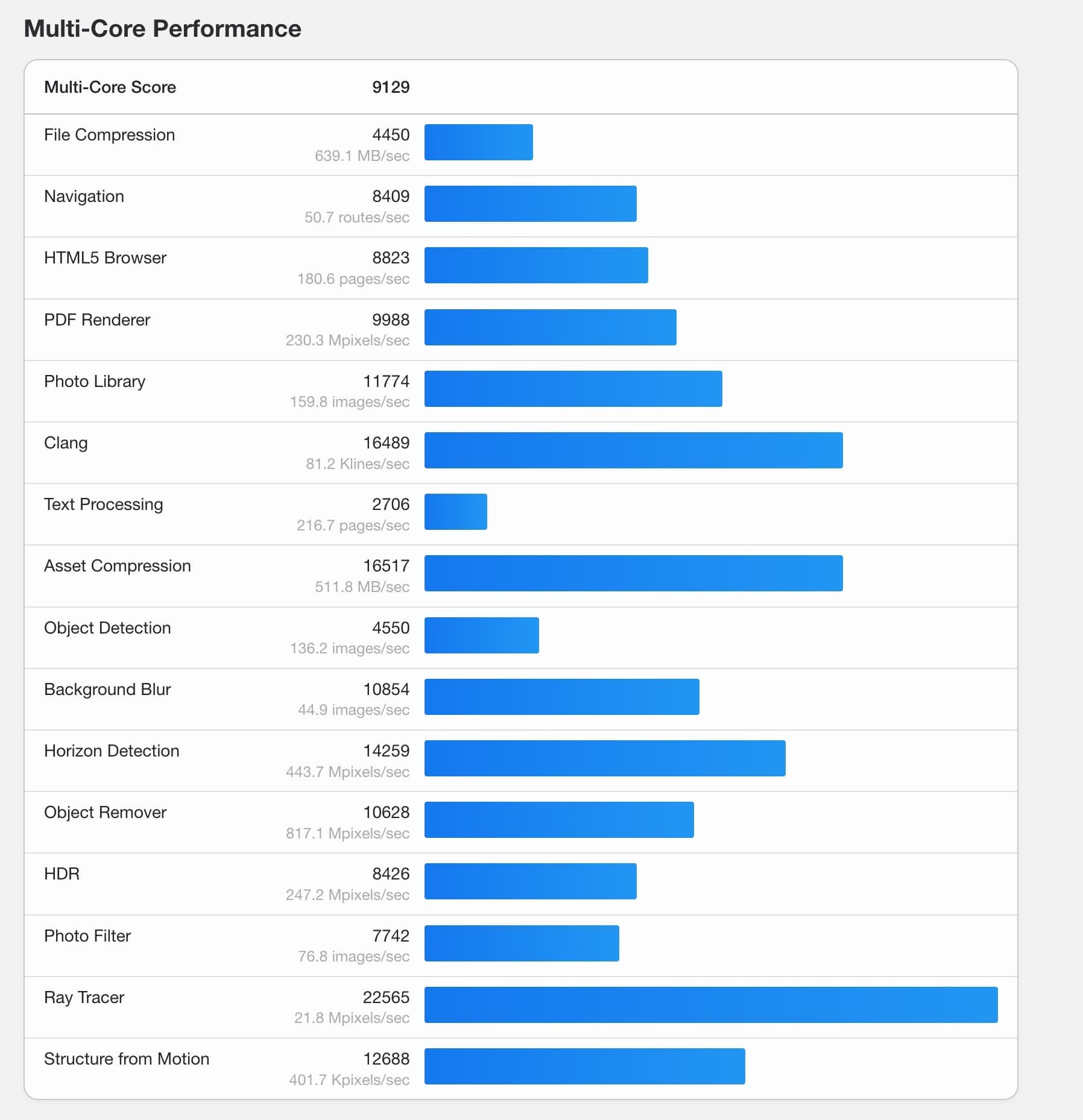Click the Horizon Detection bar
The image size is (1083, 1120).
tap(604, 758)
